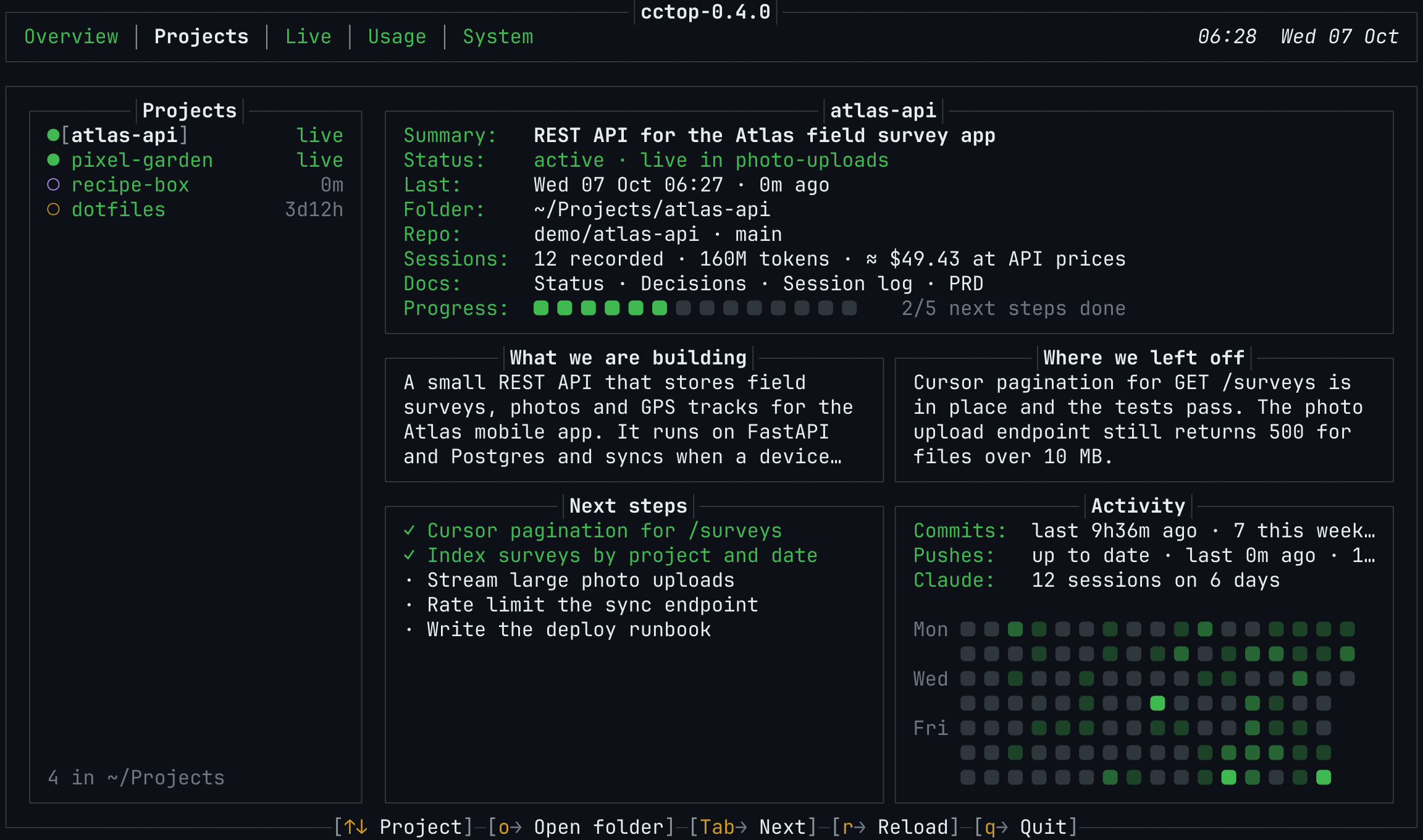Click the checkmark next to Index surveys step
Viewport: 1423px width, 840px height.
tap(409, 555)
